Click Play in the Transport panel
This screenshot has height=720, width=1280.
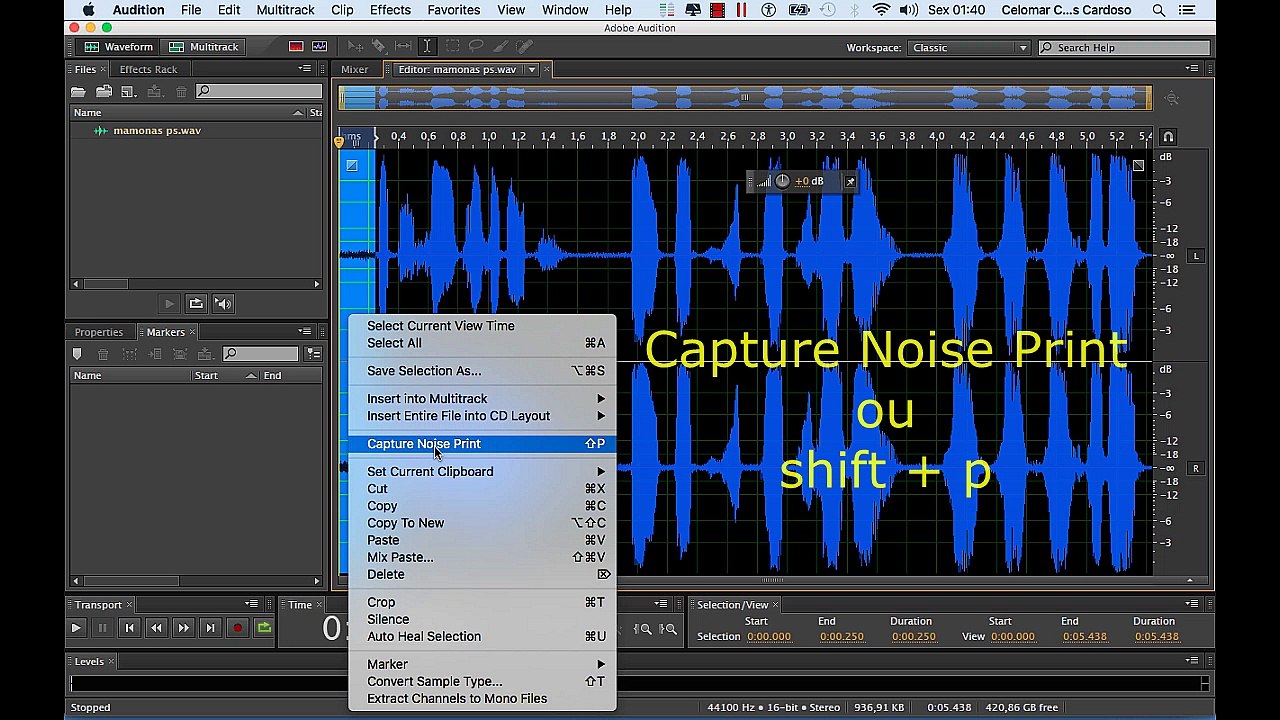point(76,628)
